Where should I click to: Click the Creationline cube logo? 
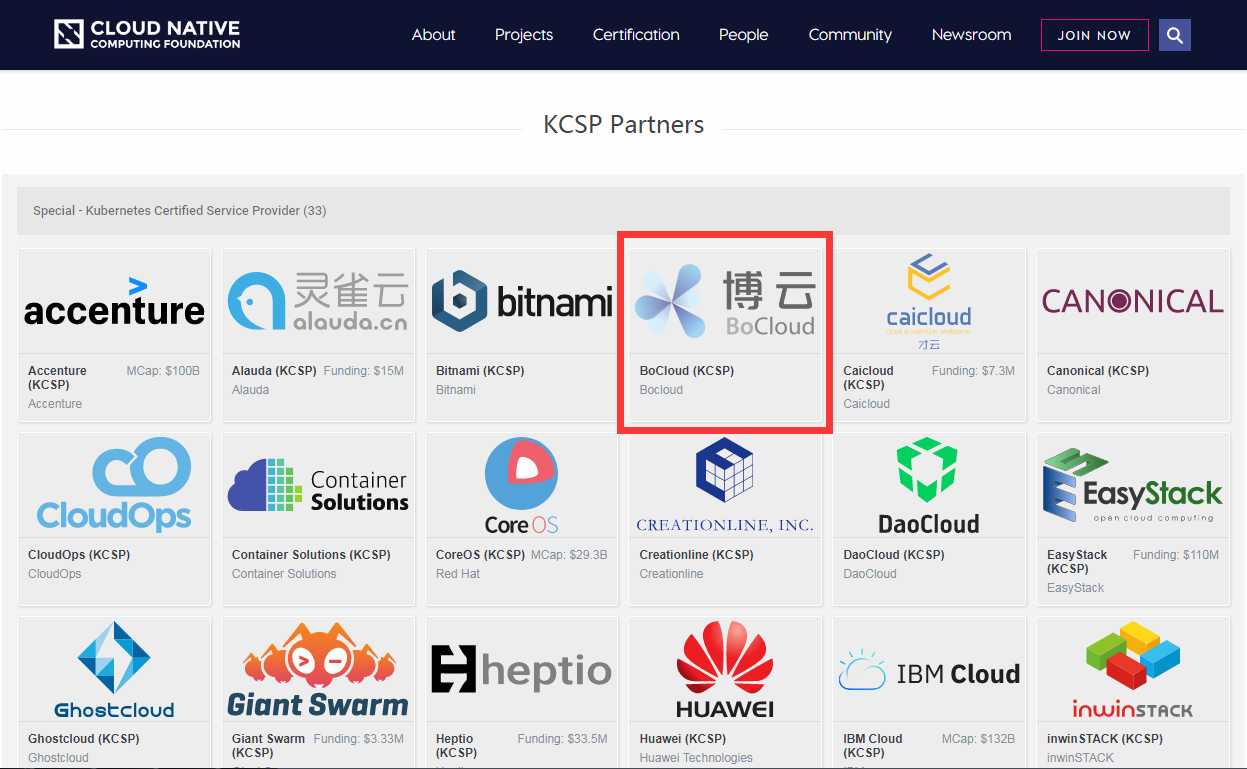pyautogui.click(x=725, y=470)
